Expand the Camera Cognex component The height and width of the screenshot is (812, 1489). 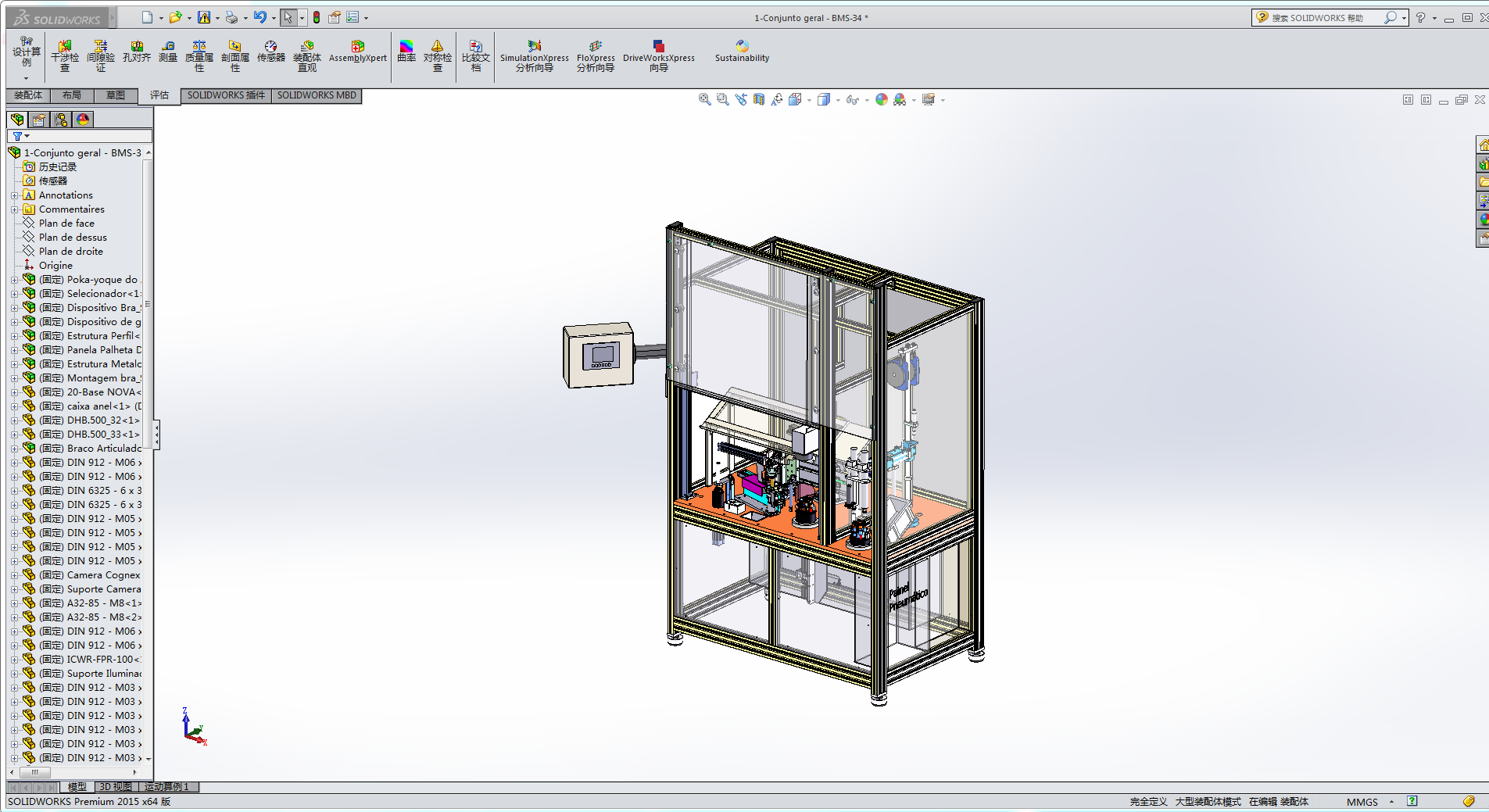point(14,575)
